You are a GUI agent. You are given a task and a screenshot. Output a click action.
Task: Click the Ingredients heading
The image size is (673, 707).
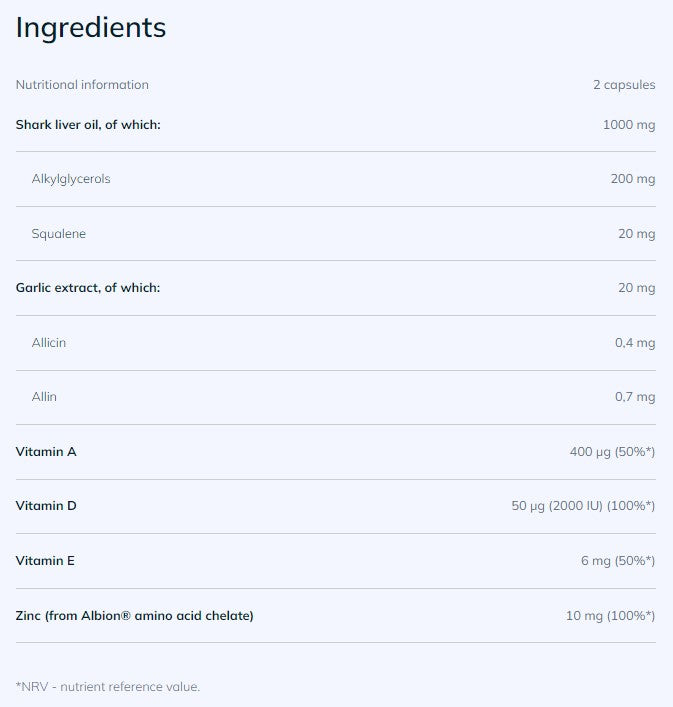coord(91,28)
